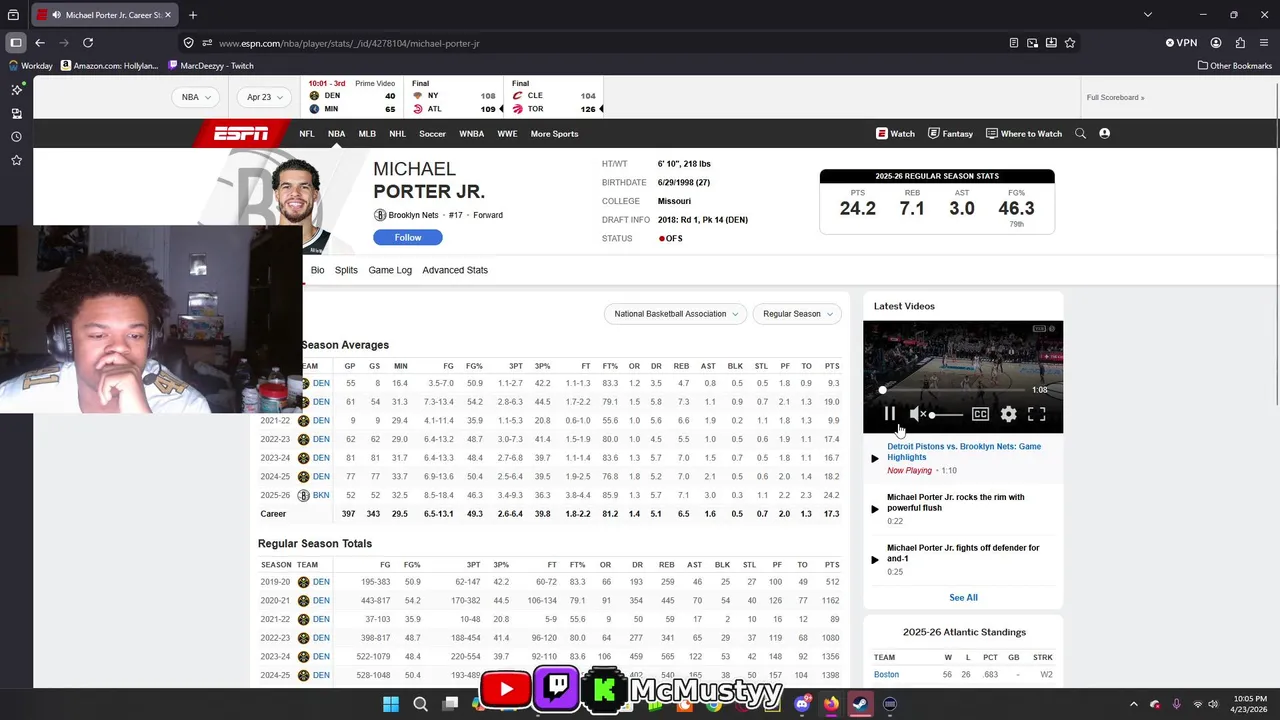Open the NBA league dropdown in scoreboard
Screen dimensions: 1280x720
point(195,97)
